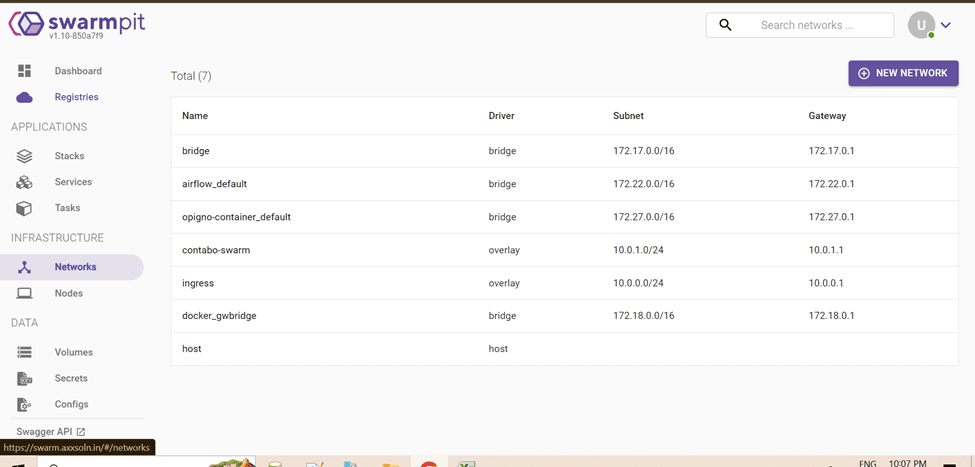Click the Tasks box icon
This screenshot has height=467, width=975.
(24, 208)
